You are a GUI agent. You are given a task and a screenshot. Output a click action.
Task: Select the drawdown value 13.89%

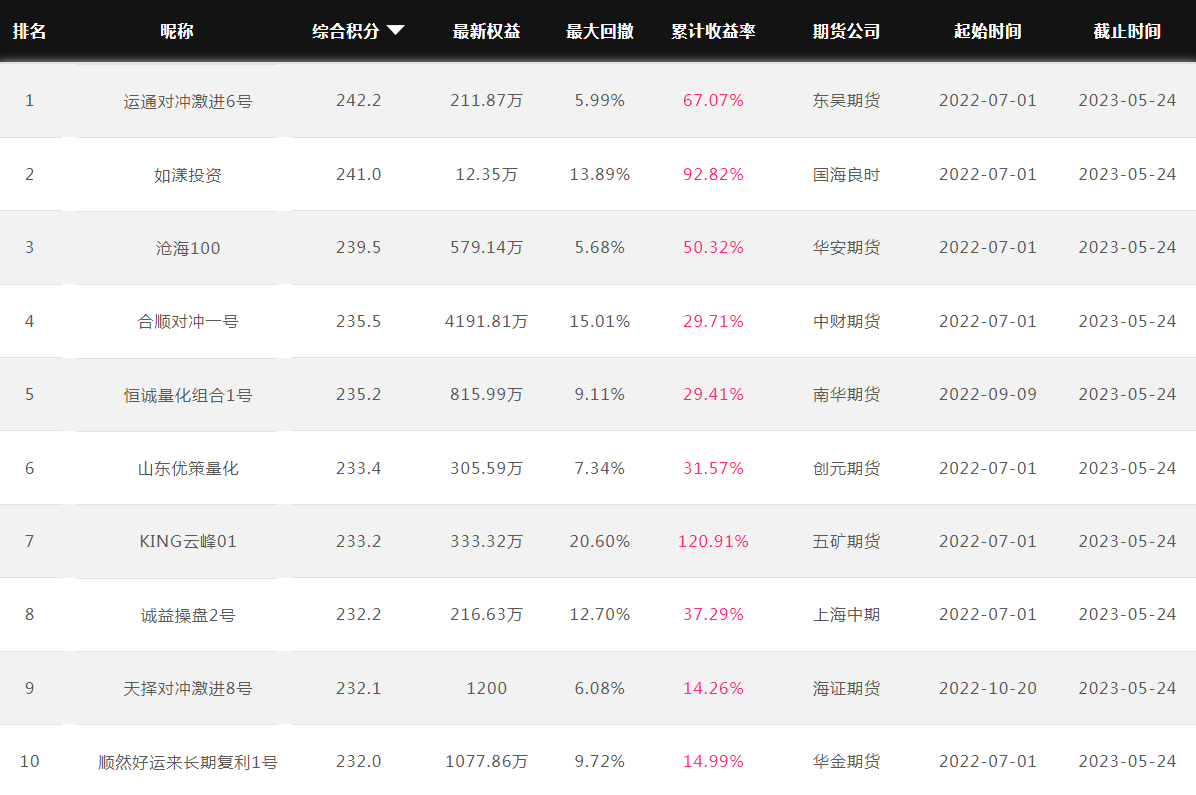(600, 174)
